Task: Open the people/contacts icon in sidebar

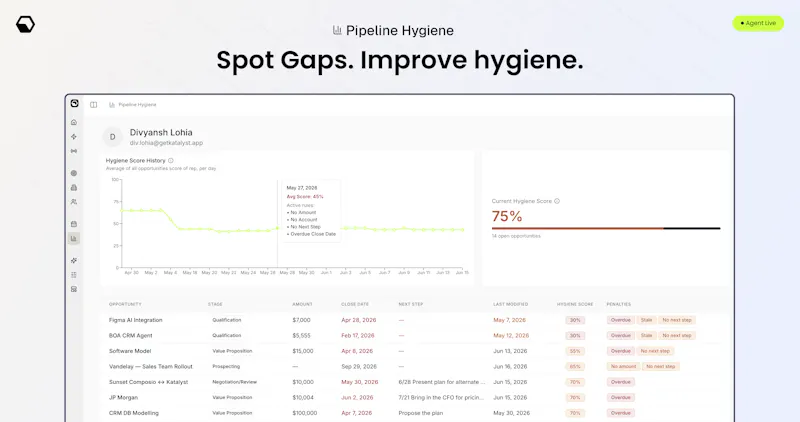Action: tap(74, 202)
